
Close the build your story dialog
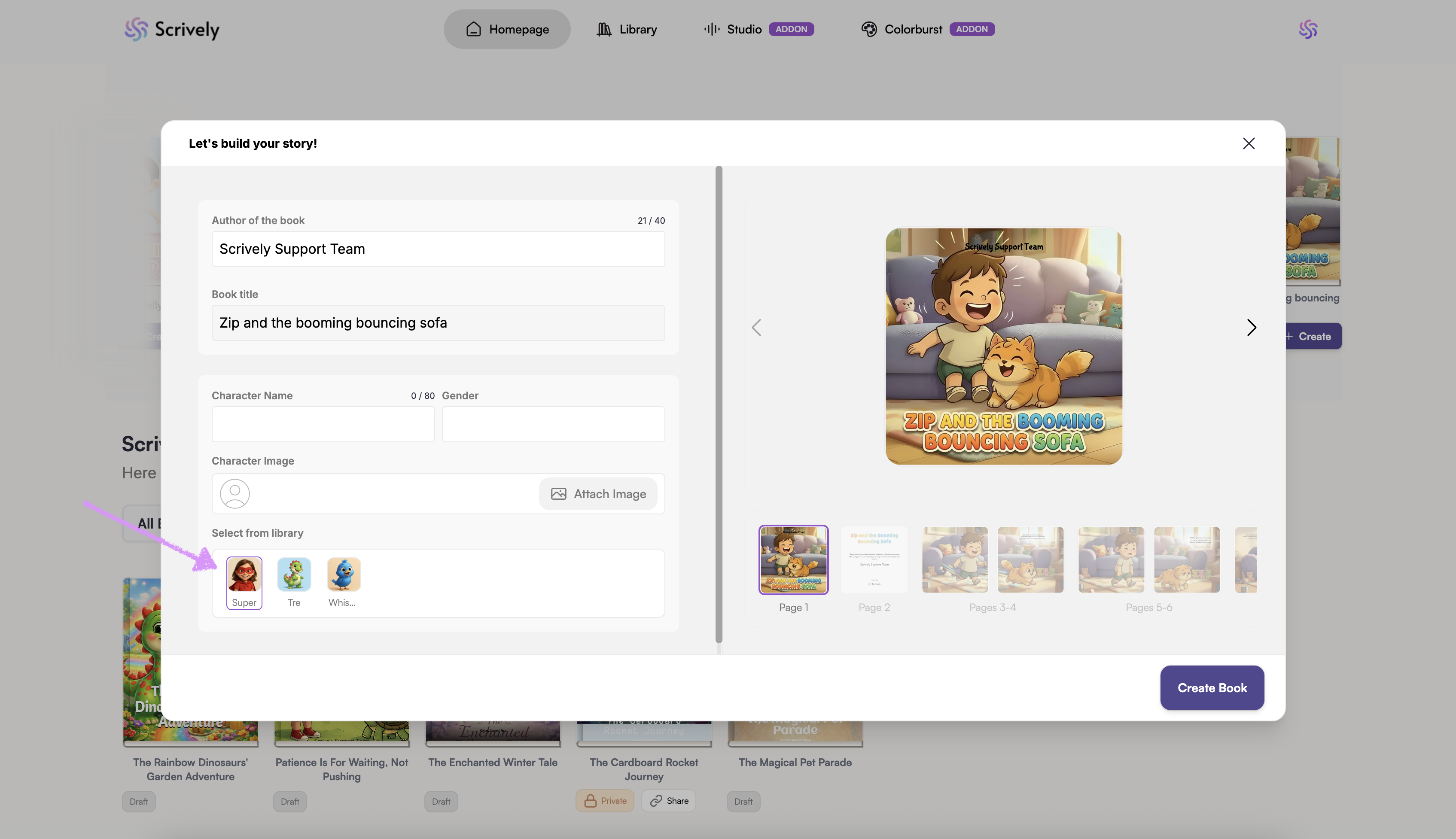pyautogui.click(x=1249, y=143)
